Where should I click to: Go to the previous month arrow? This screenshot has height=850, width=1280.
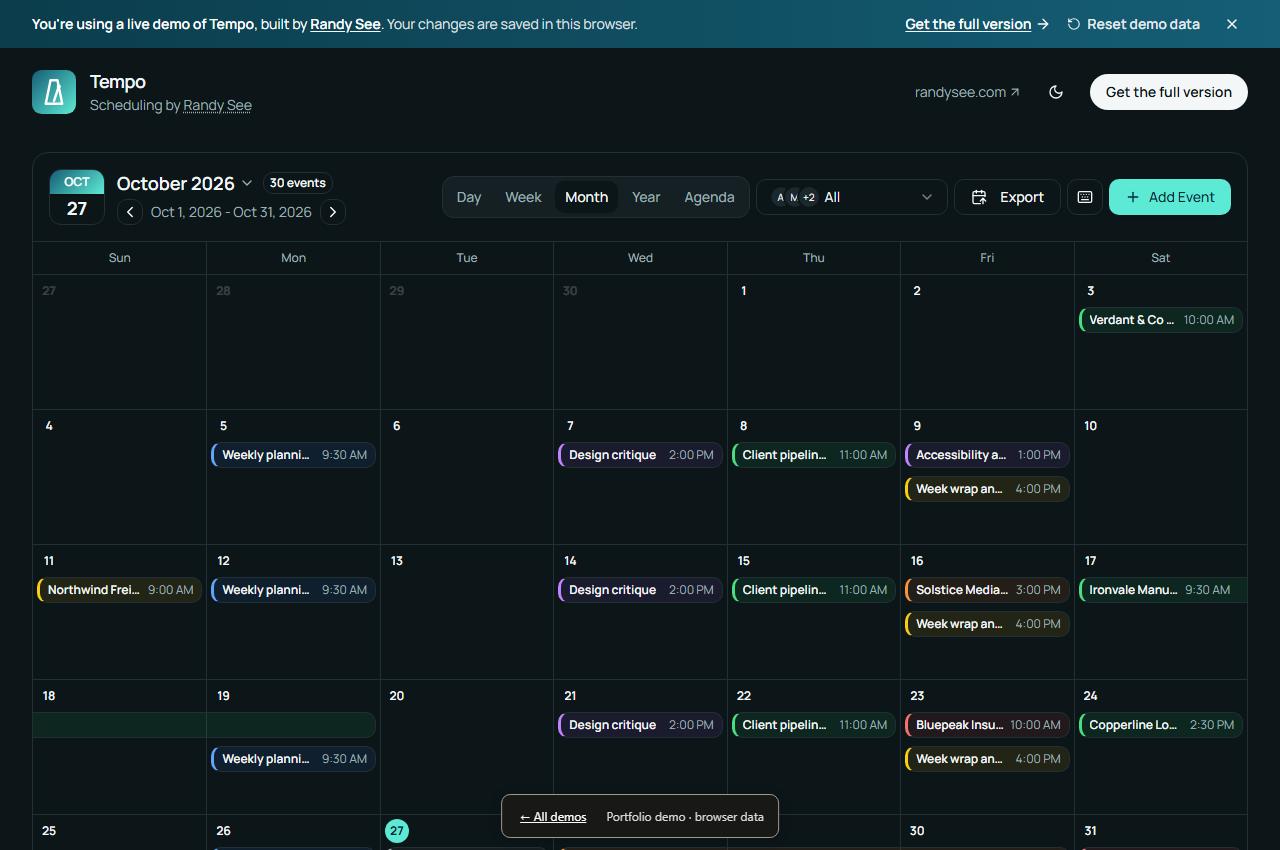(130, 212)
